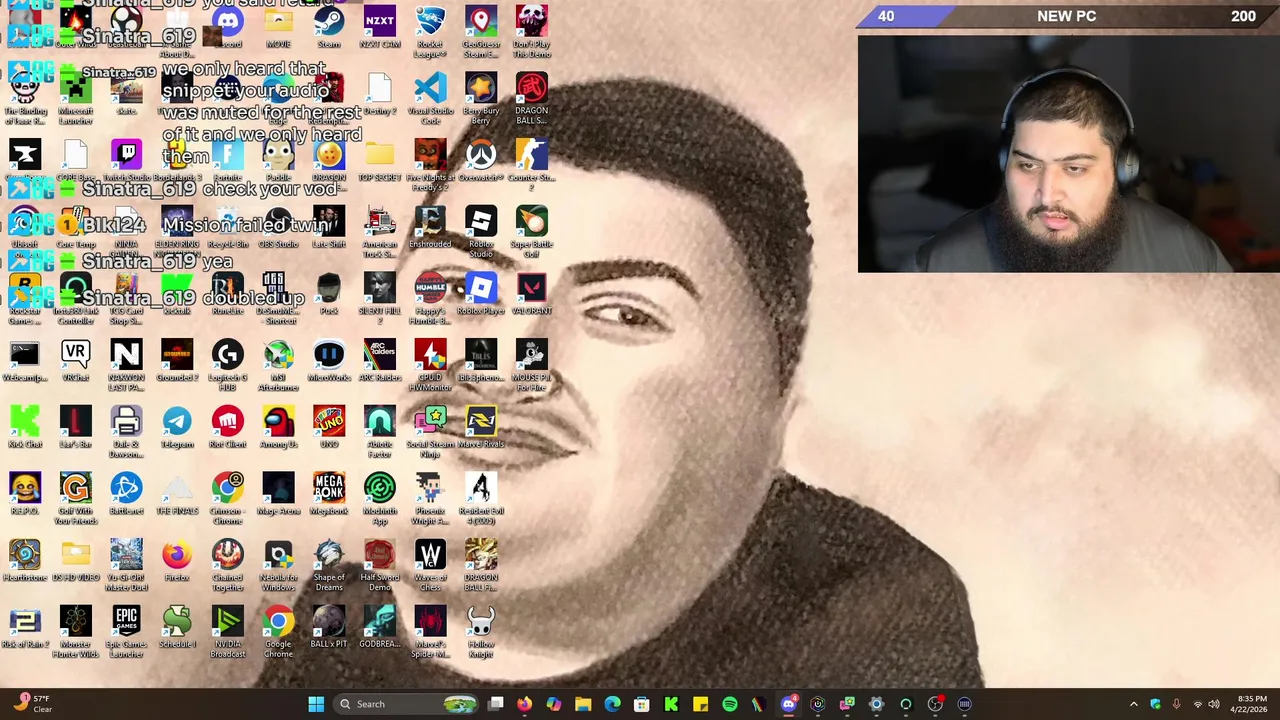The height and width of the screenshot is (720, 1280).
Task: Open Five Nights at Freddy's 2 icon
Action: point(430,165)
